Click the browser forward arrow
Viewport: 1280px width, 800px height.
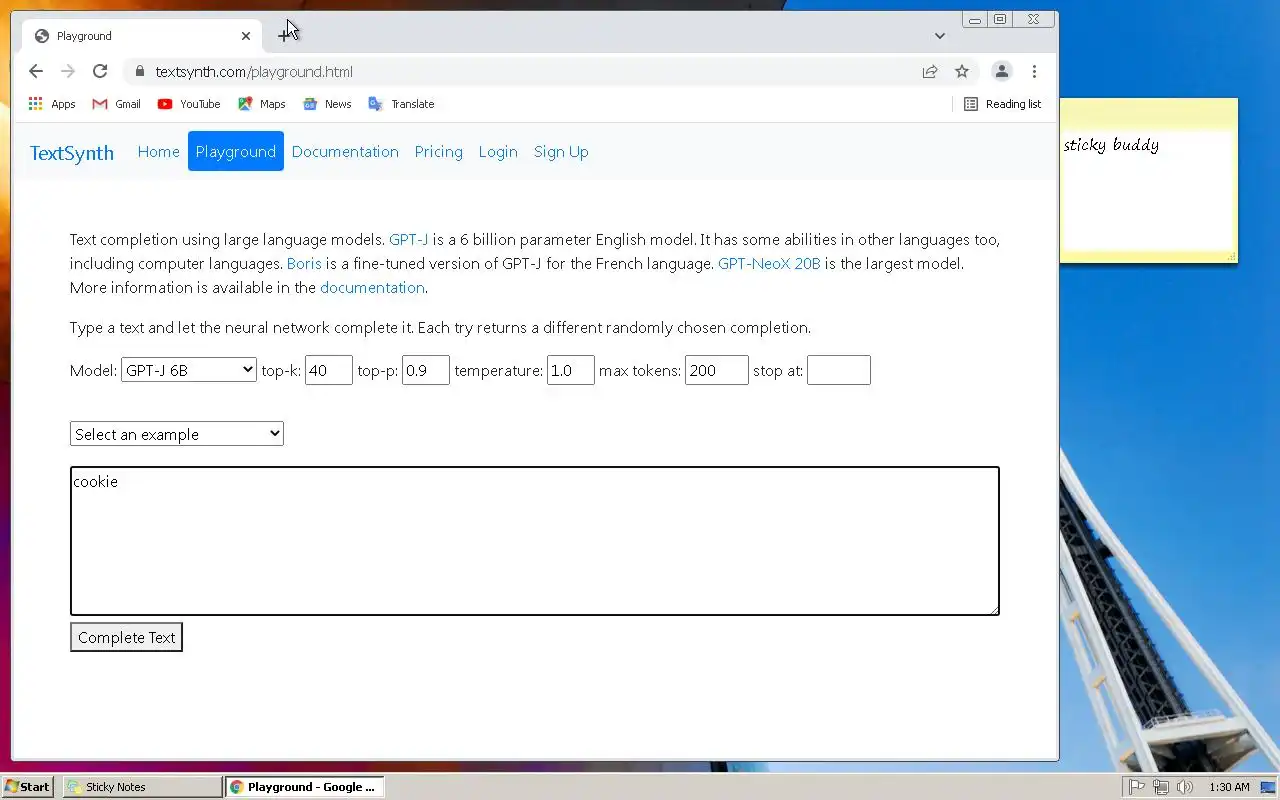(68, 71)
